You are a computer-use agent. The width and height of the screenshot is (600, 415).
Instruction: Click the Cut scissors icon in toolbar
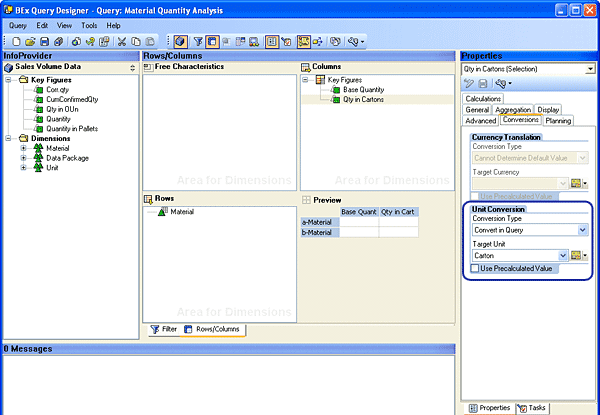point(121,42)
